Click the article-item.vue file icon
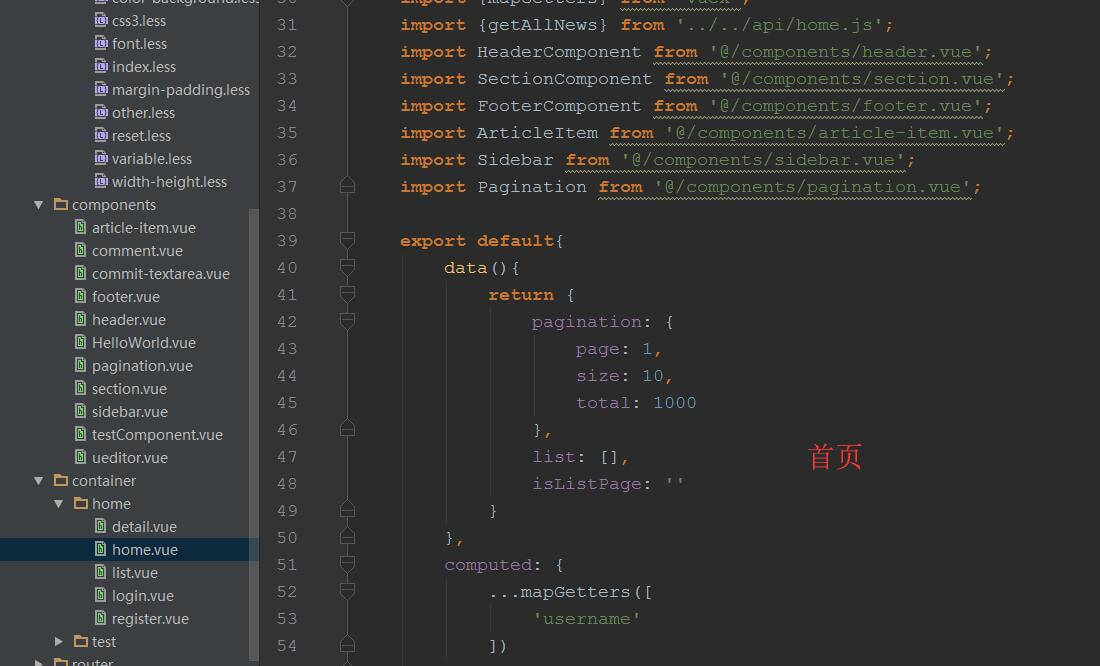This screenshot has height=666, width=1100. point(81,227)
